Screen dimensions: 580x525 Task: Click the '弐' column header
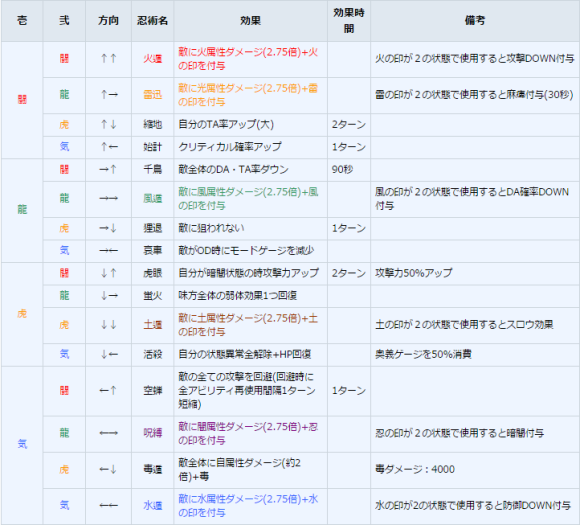(x=64, y=20)
